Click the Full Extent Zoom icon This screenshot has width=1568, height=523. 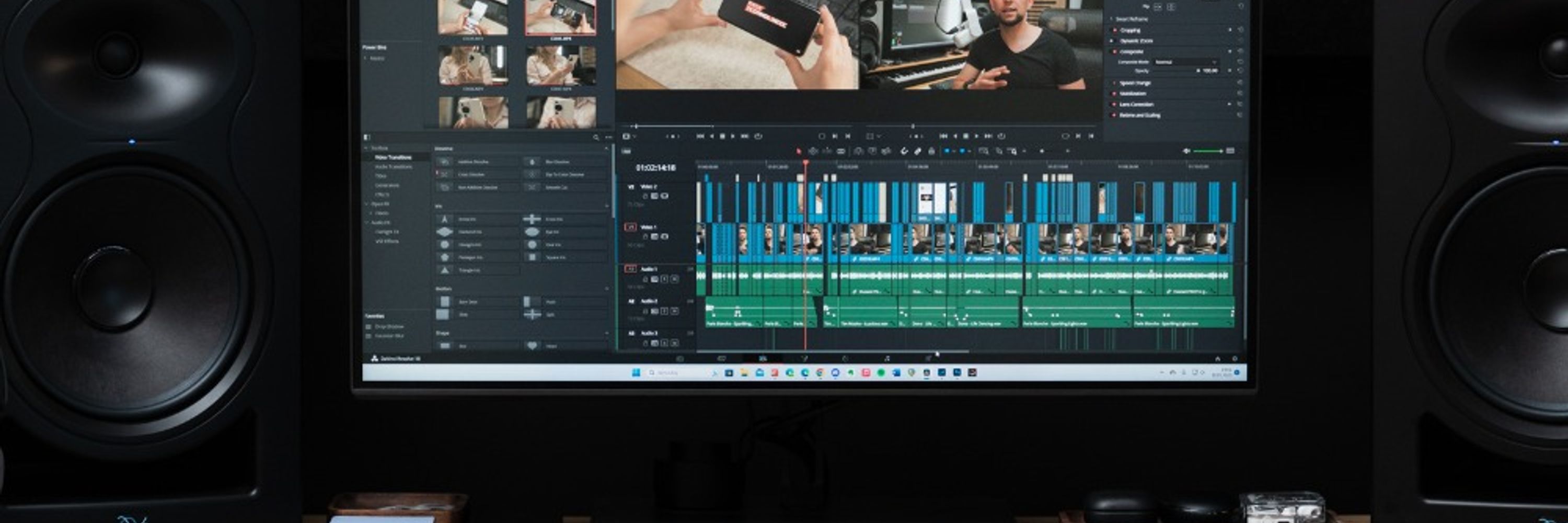pos(984,151)
